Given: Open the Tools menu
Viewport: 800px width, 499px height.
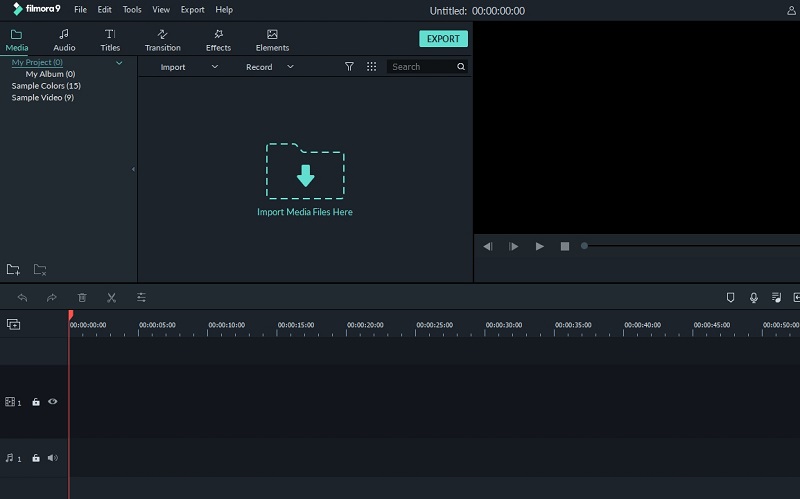Looking at the screenshot, I should (132, 10).
